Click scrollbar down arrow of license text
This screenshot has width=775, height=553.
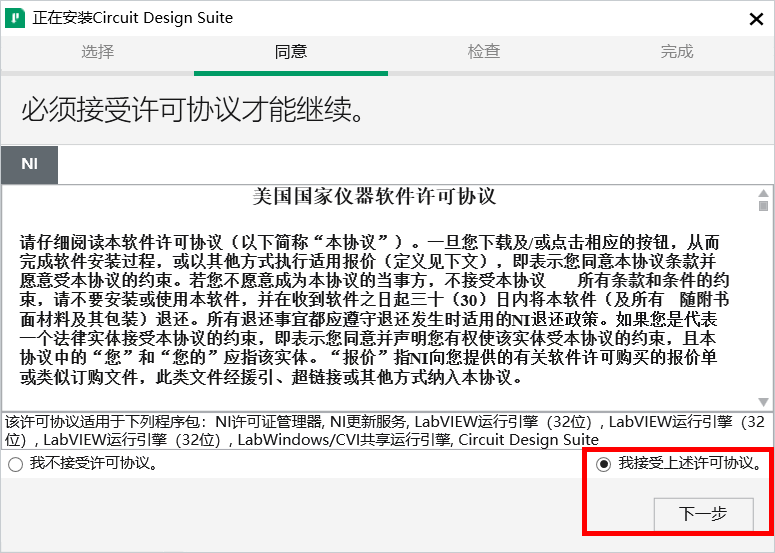click(x=764, y=402)
